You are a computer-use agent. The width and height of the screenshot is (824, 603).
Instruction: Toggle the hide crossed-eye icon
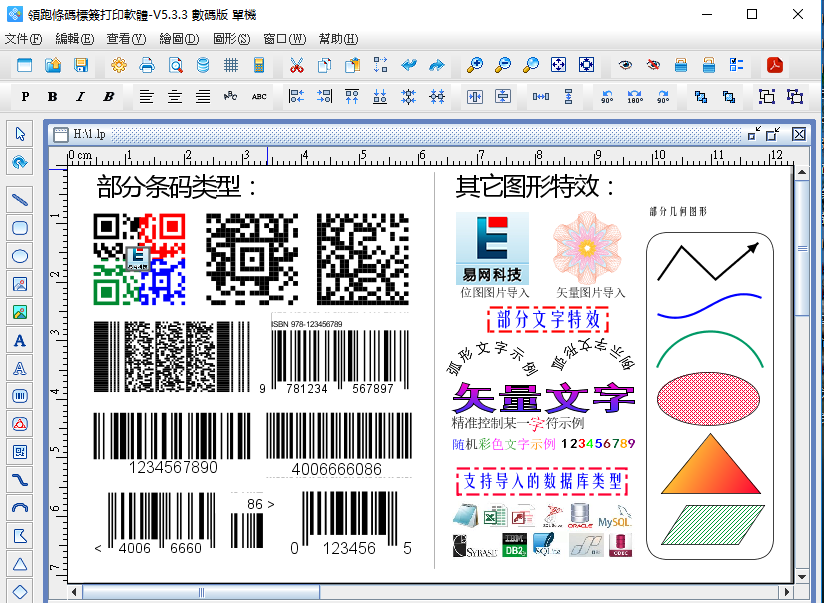(653, 65)
